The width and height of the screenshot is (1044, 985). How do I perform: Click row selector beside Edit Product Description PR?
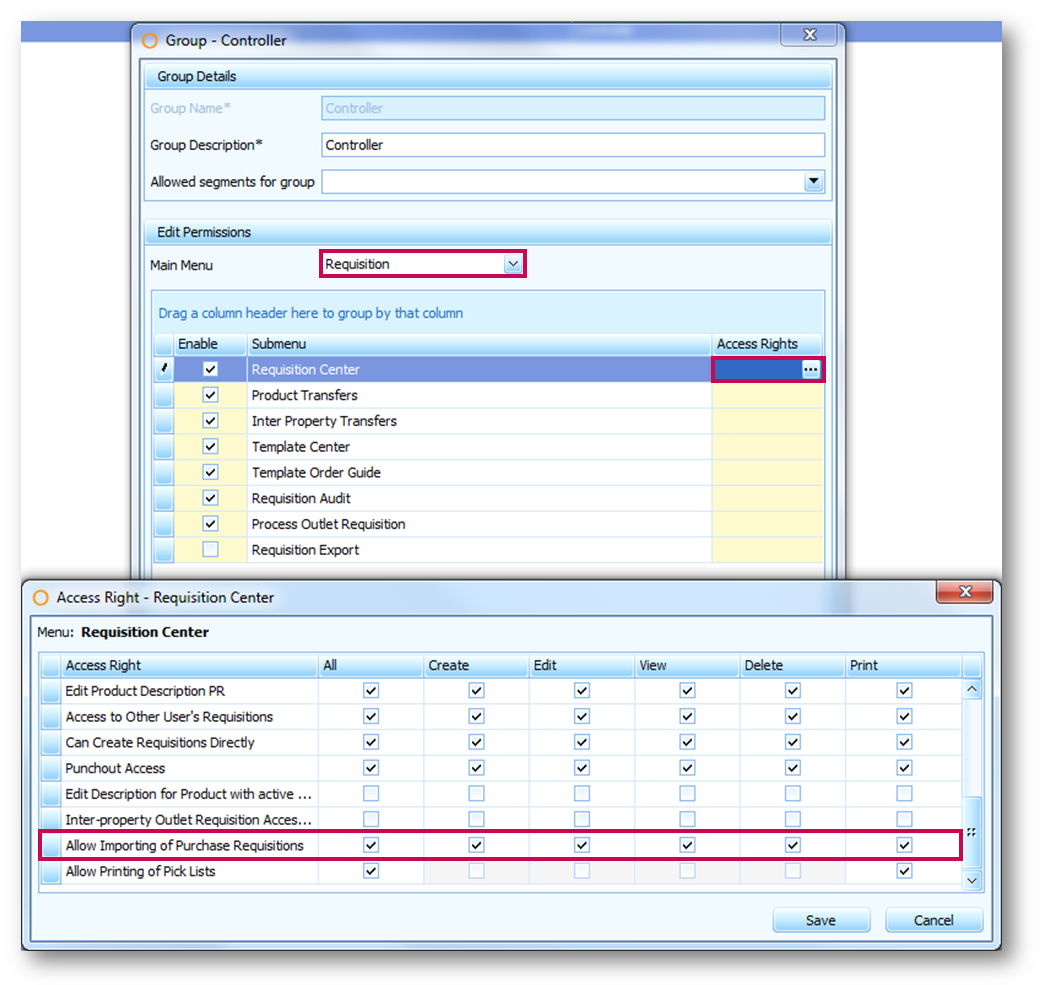pyautogui.click(x=51, y=691)
